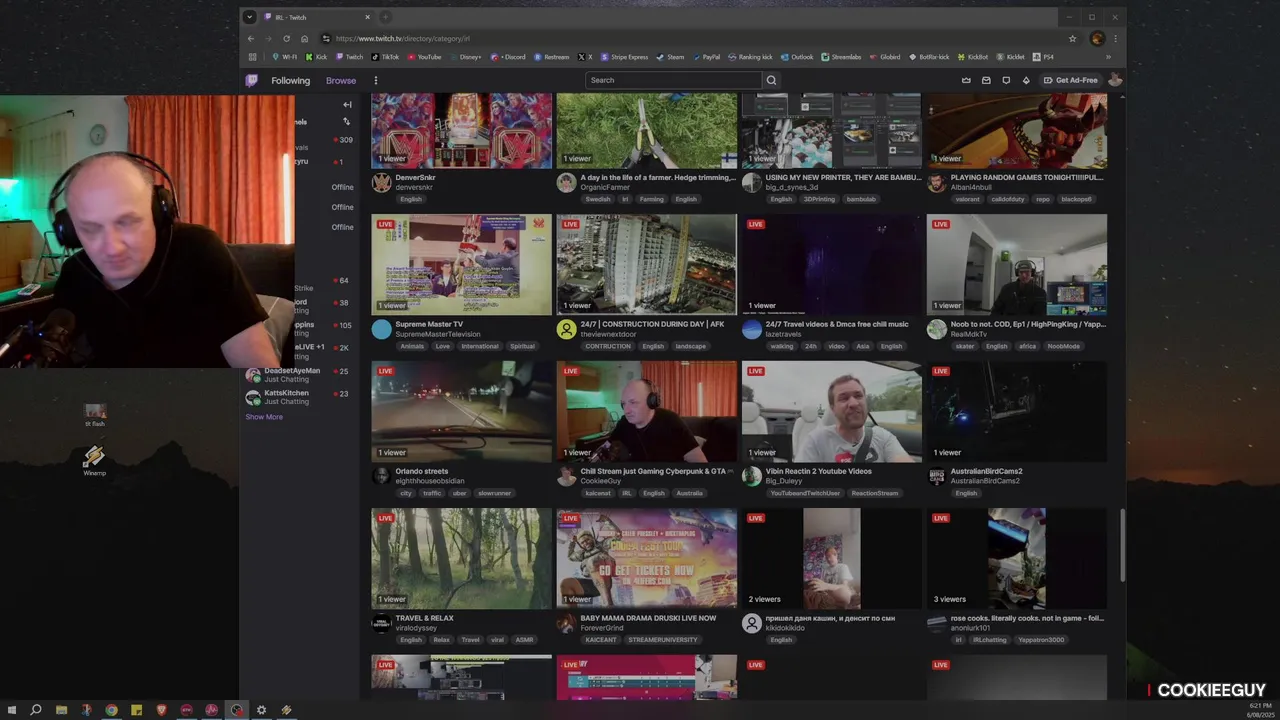This screenshot has width=1280, height=720.
Task: Open Brave browser from the taskbar
Action: click(161, 710)
